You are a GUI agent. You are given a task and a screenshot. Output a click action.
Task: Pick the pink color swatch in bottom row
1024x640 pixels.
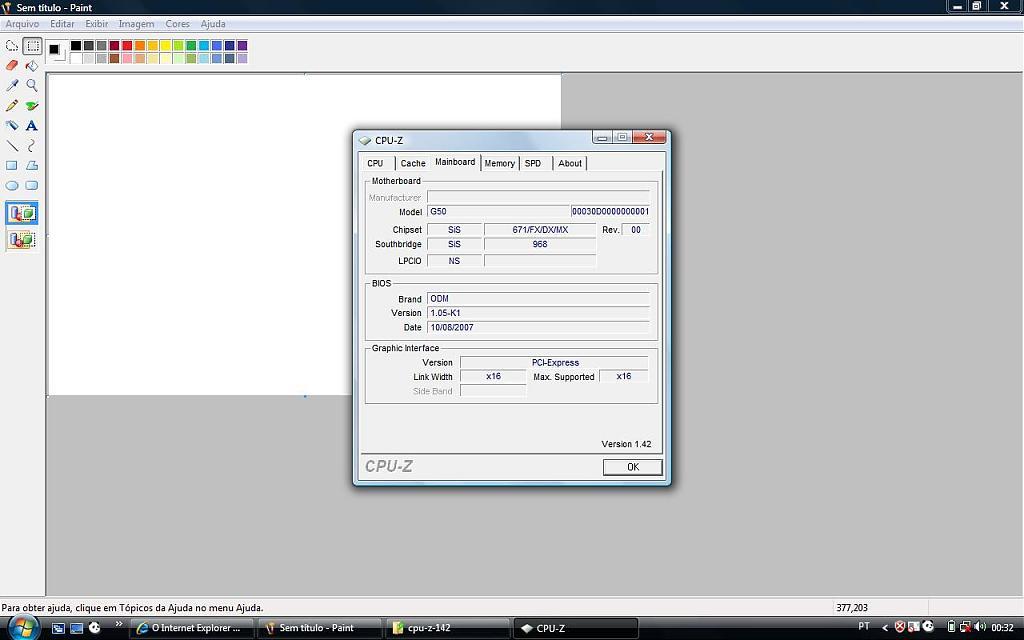click(x=127, y=58)
